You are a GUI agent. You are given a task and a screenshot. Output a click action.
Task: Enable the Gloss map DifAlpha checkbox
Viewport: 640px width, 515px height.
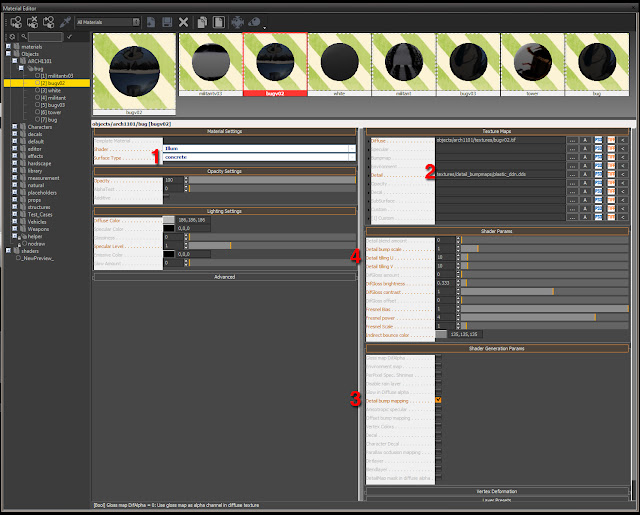[x=438, y=357]
